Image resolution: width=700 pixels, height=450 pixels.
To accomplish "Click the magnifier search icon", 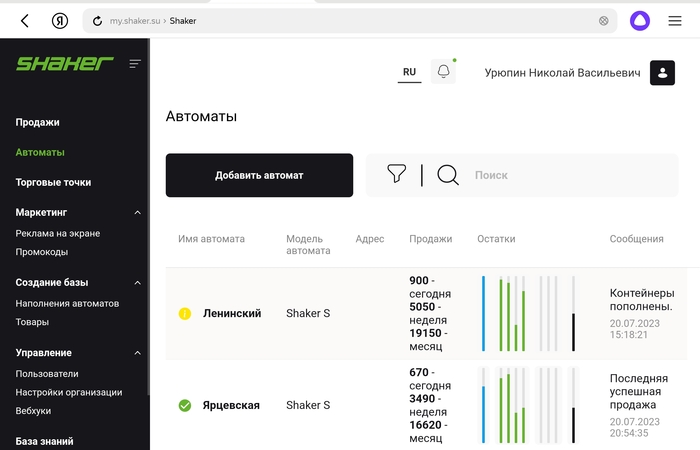I will 448,175.
